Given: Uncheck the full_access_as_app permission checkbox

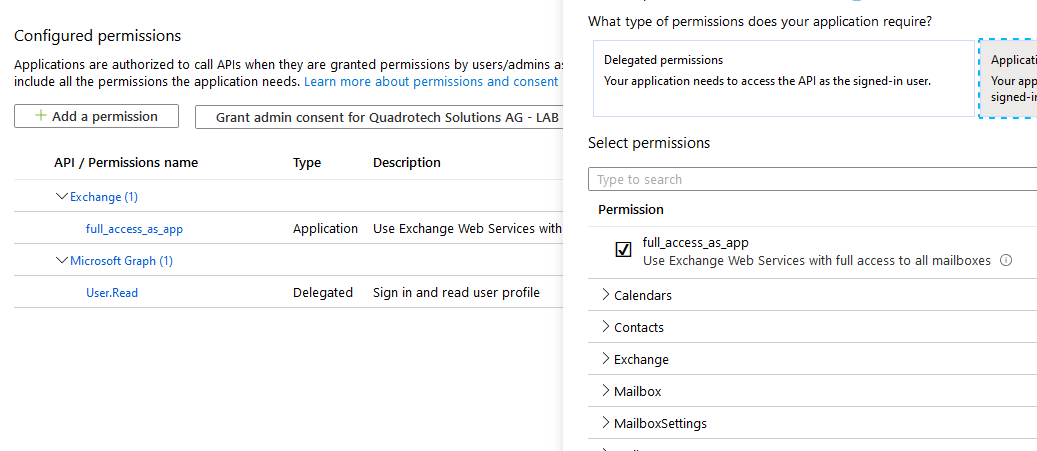Looking at the screenshot, I should tap(623, 250).
